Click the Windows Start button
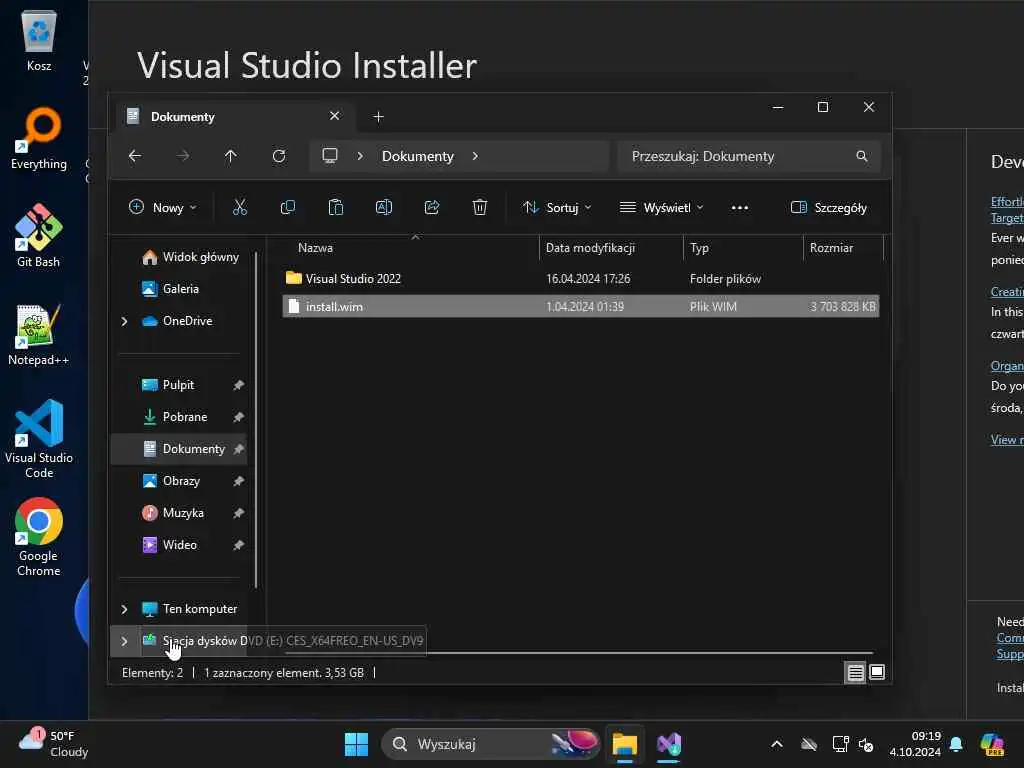This screenshot has width=1024, height=768. click(357, 744)
